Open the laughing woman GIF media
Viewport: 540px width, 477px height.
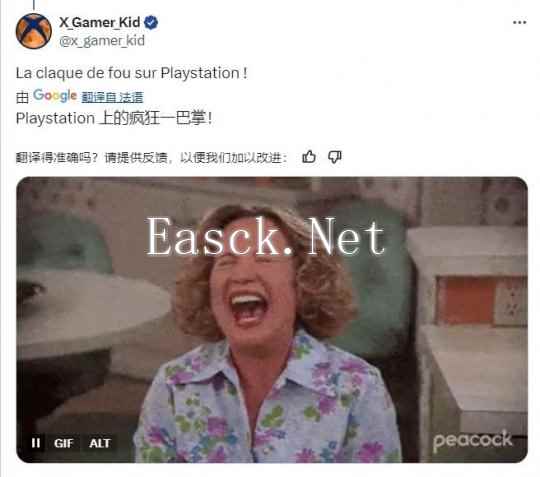tap(272, 320)
